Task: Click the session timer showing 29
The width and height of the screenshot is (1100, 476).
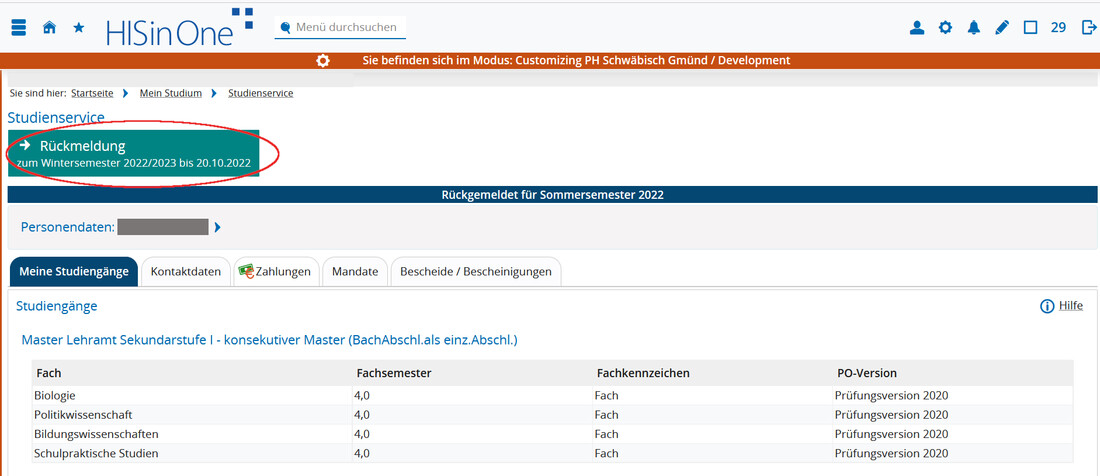Action: tap(1058, 28)
